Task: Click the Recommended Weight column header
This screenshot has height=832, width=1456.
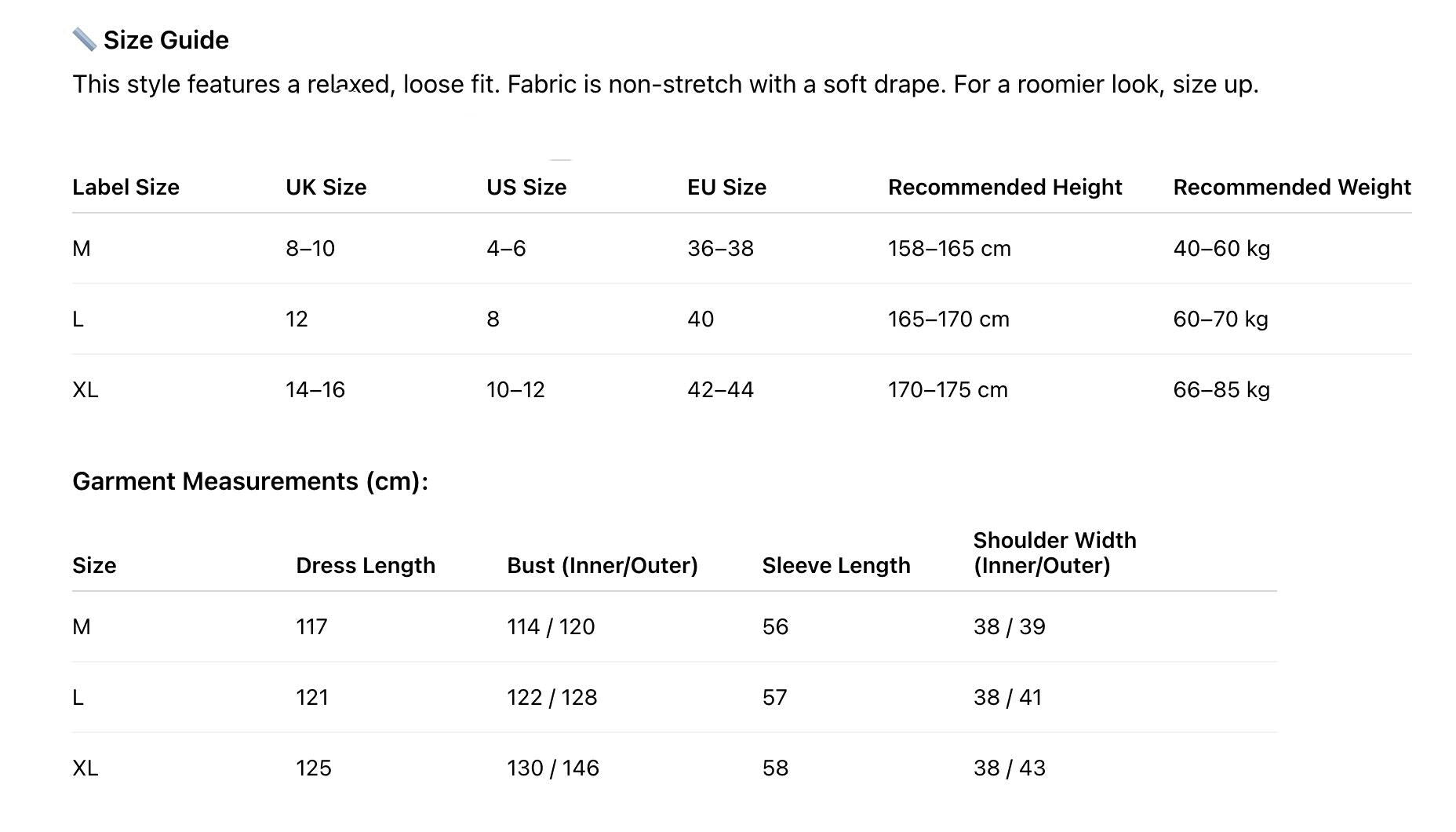Action: pyautogui.click(x=1291, y=188)
